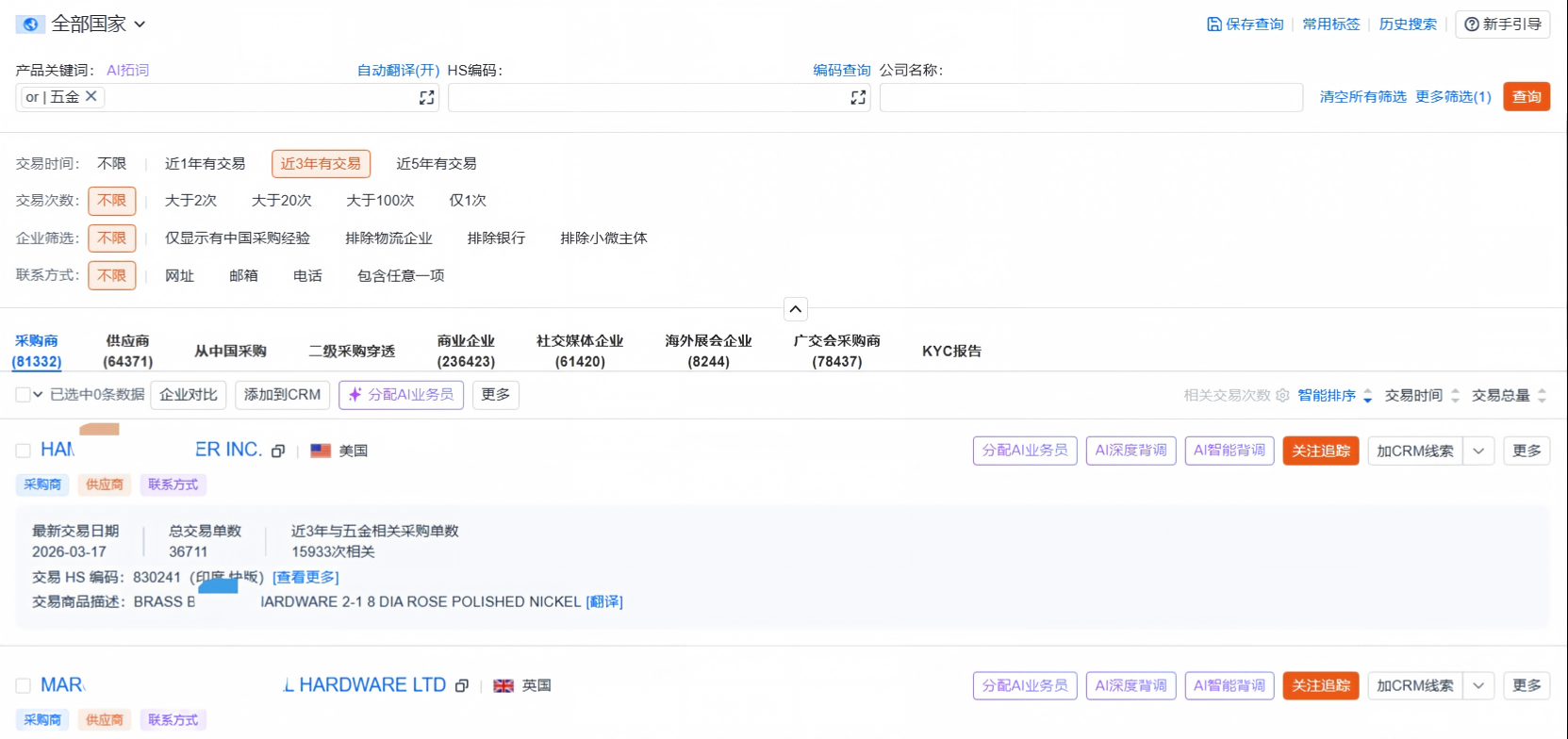The height and width of the screenshot is (739, 1568).
Task: Select 包含任意一项 contact filter
Action: (x=401, y=276)
